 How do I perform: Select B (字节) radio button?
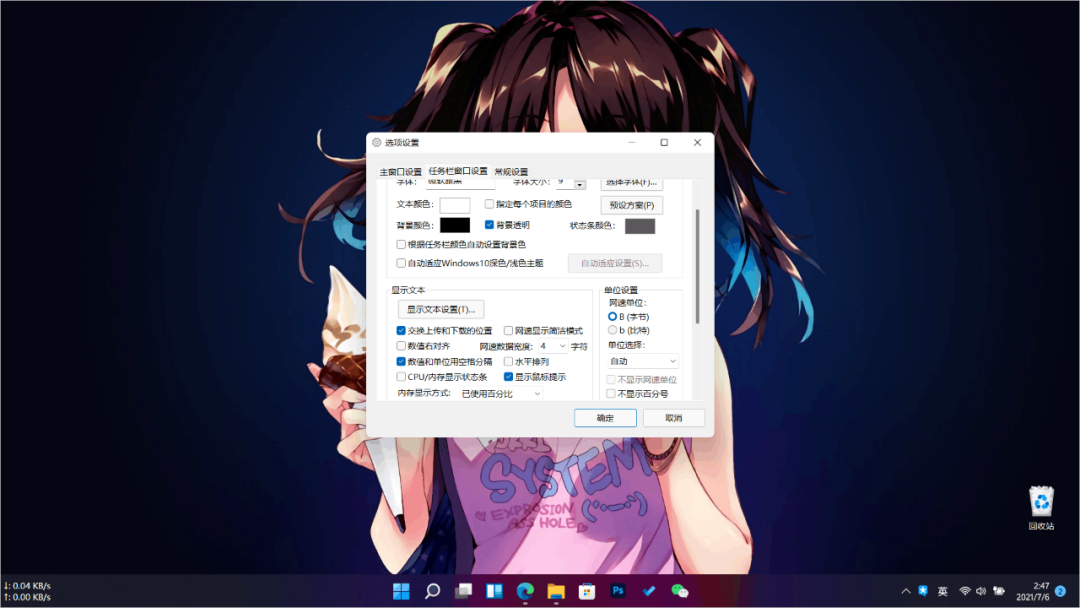click(612, 317)
